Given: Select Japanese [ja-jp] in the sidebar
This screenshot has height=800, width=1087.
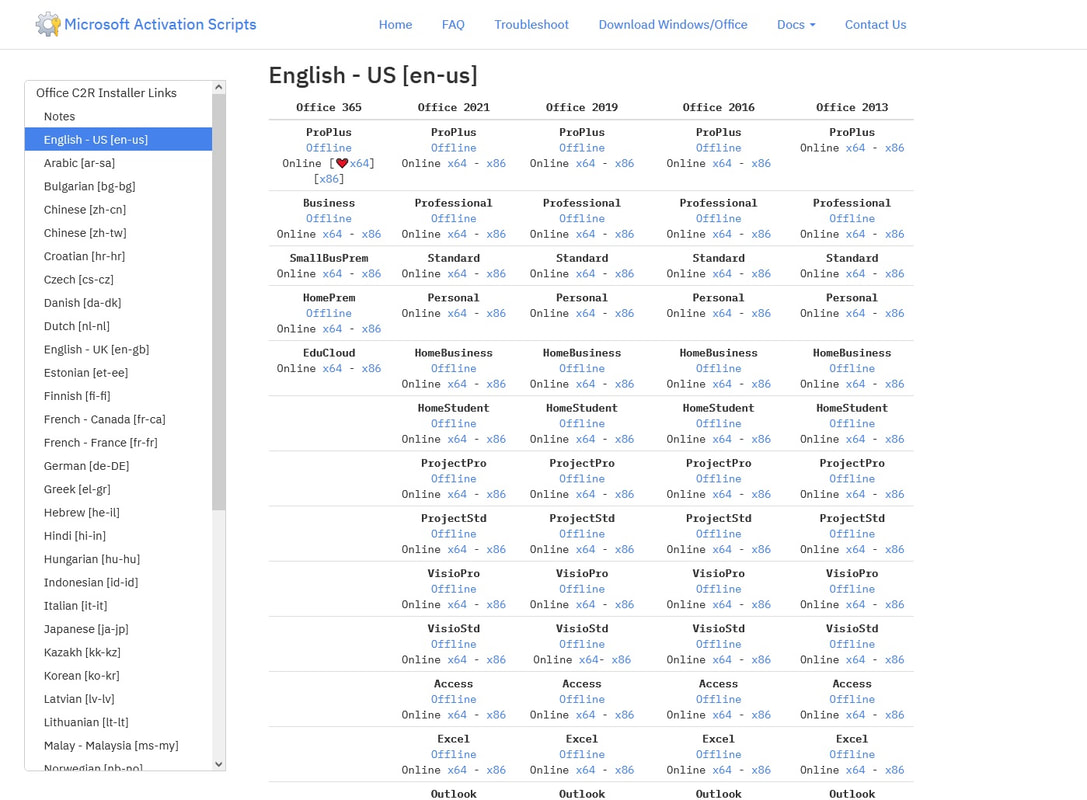Looking at the screenshot, I should click(x=86, y=628).
